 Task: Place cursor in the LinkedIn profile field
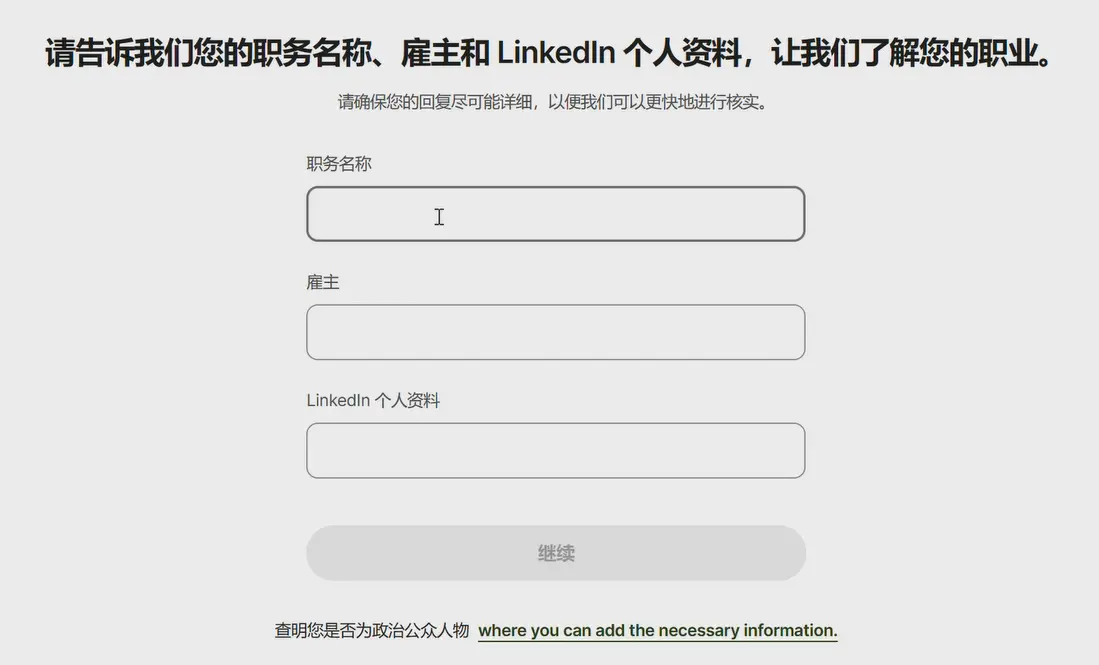tap(555, 450)
